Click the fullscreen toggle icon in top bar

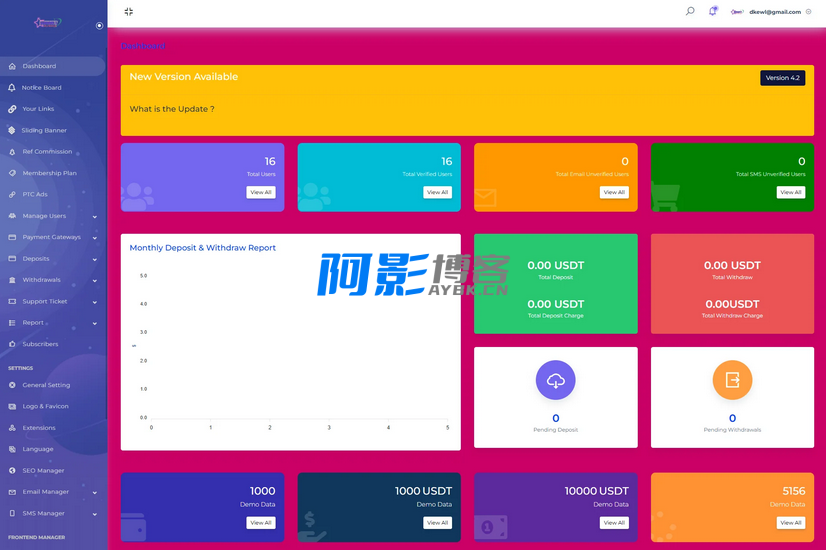[128, 12]
